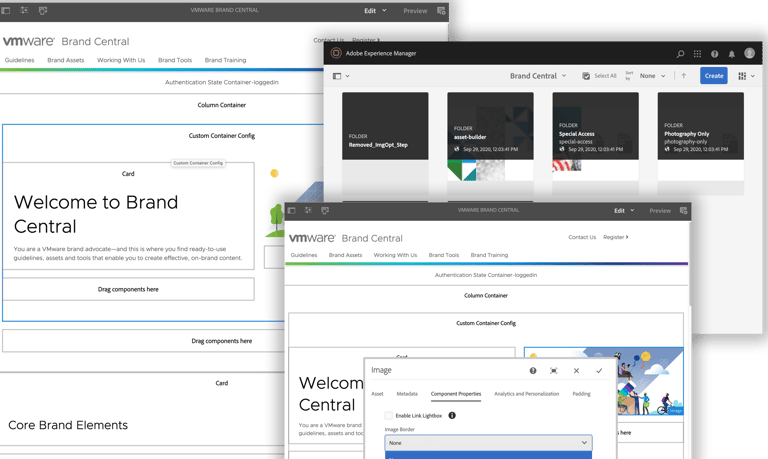Image resolution: width=768 pixels, height=459 pixels.
Task: Open annotate icon beside Preview in back-left window
Action: coord(441,10)
